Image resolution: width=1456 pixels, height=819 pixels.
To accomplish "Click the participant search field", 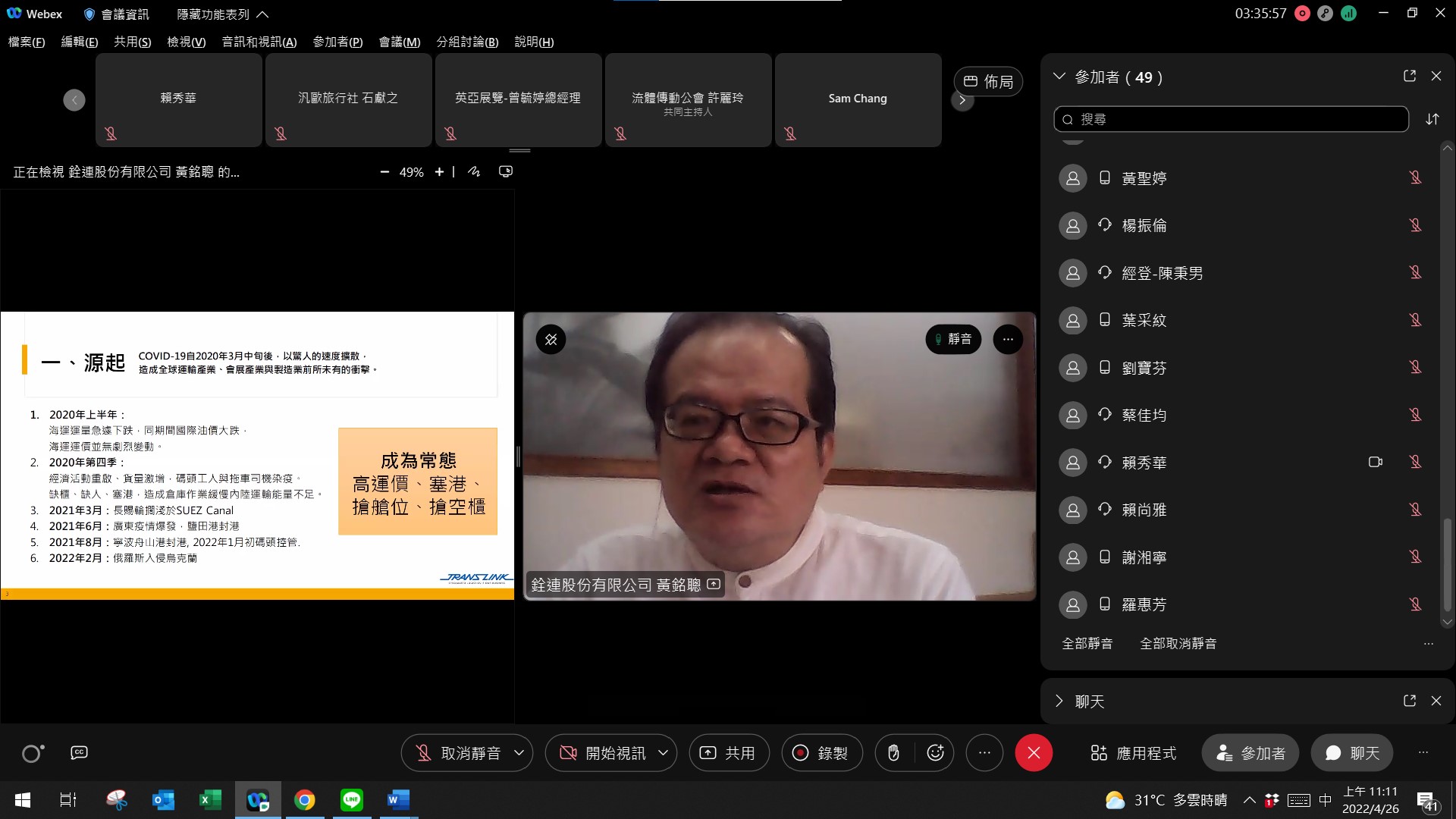I will tap(1230, 119).
